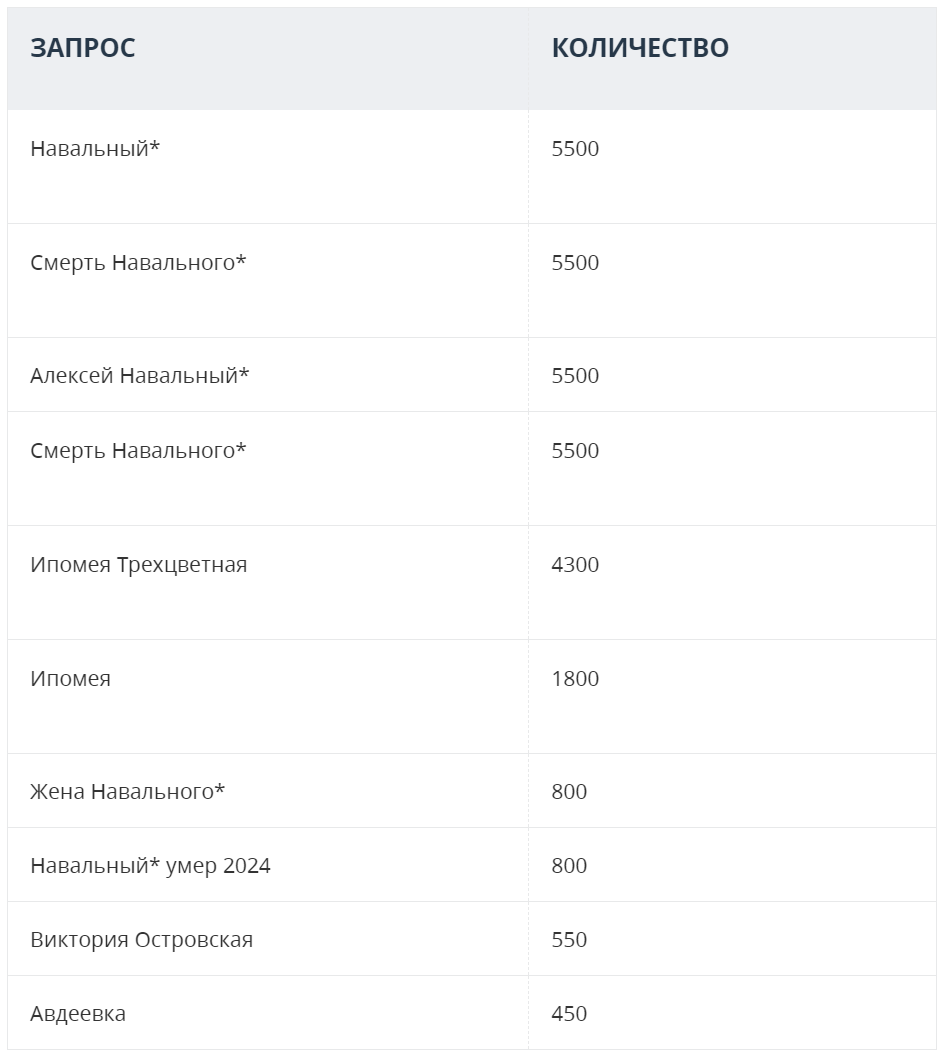Click the 4300 count value
The image size is (948, 1056).
click(x=575, y=565)
